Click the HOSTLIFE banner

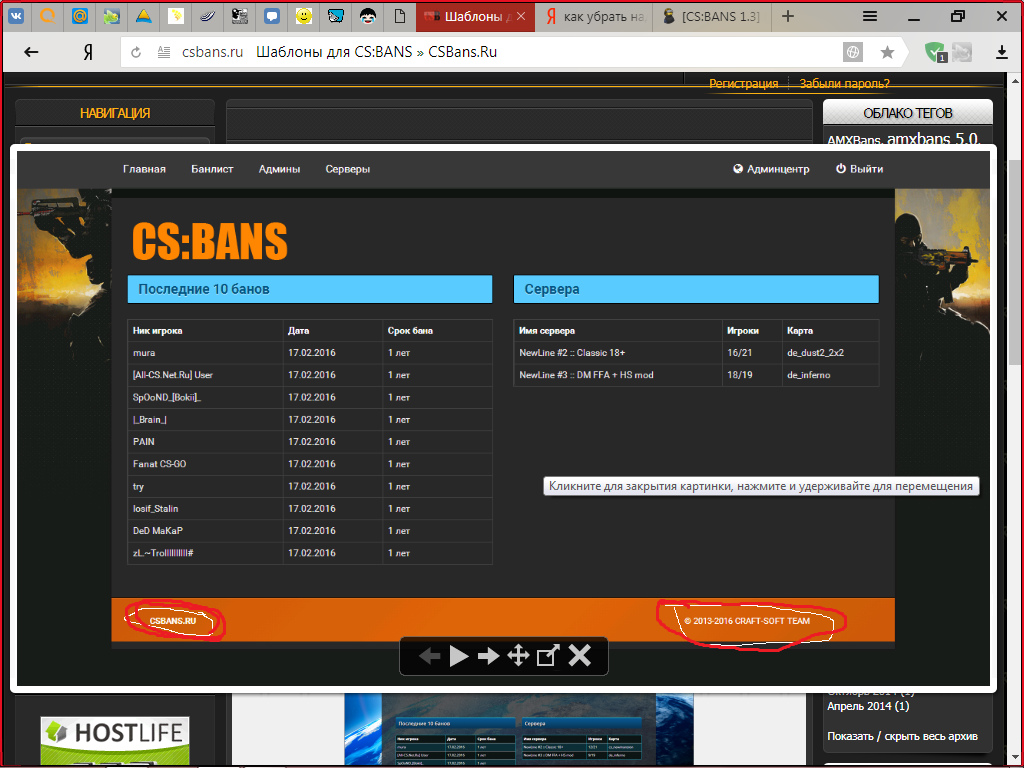tap(115, 741)
